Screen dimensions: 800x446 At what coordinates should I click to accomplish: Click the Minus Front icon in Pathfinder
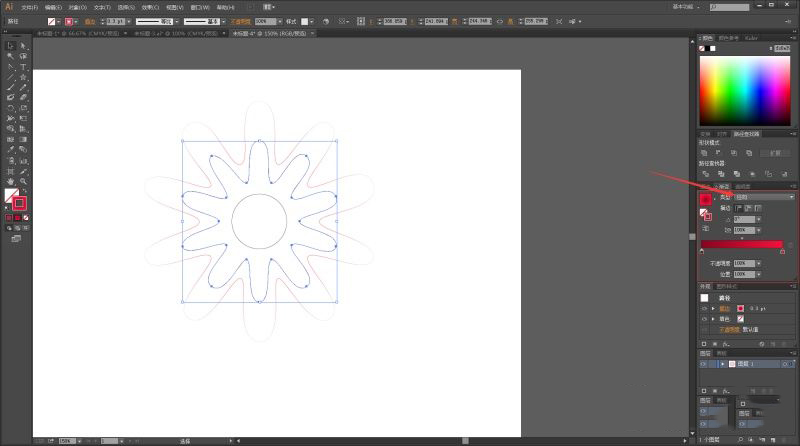click(x=718, y=153)
